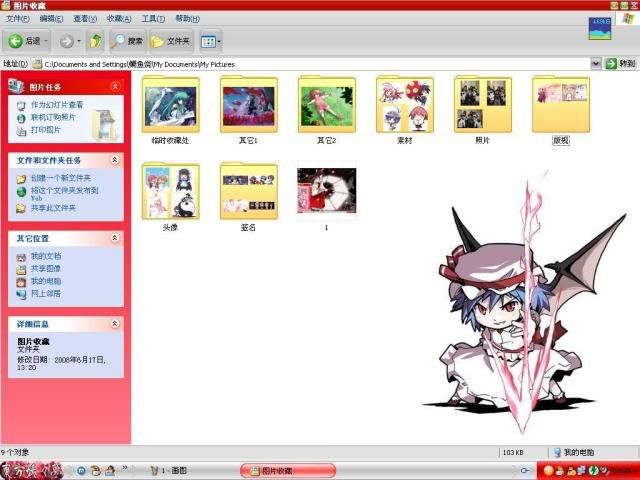Open the 工具(T) menu
This screenshot has width=640, height=480.
coord(153,19)
